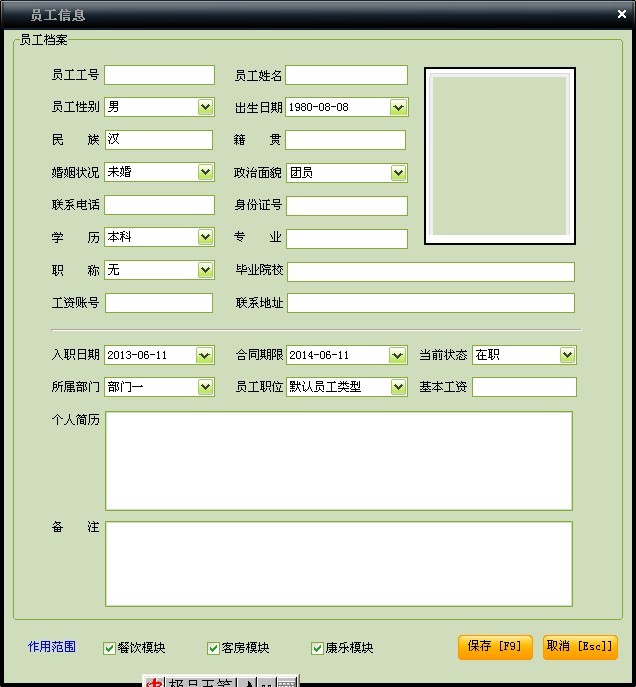Click inside the 备注 text area
This screenshot has height=687, width=636.
click(x=339, y=564)
